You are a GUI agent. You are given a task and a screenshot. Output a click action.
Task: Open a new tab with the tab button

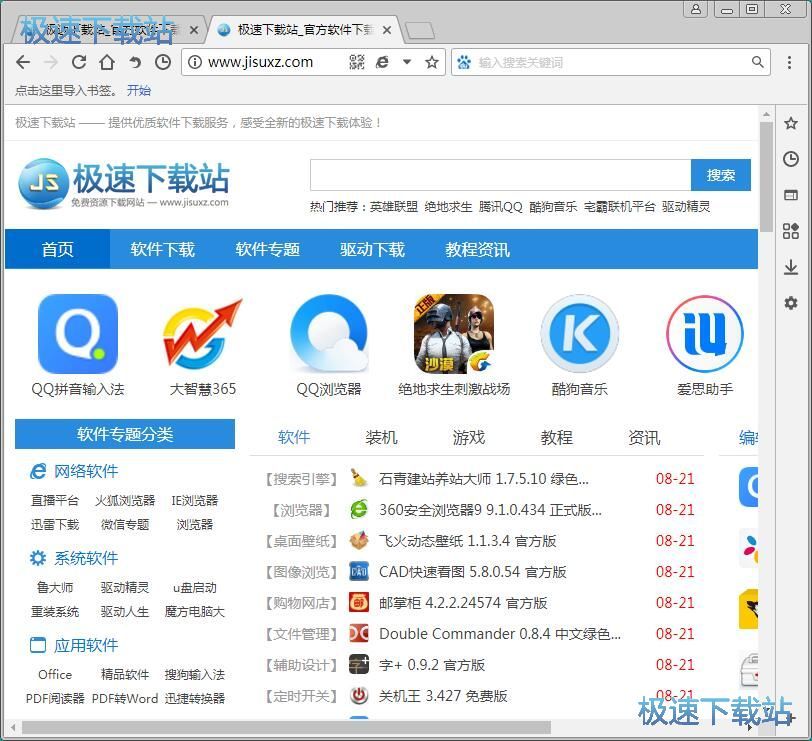click(x=419, y=31)
